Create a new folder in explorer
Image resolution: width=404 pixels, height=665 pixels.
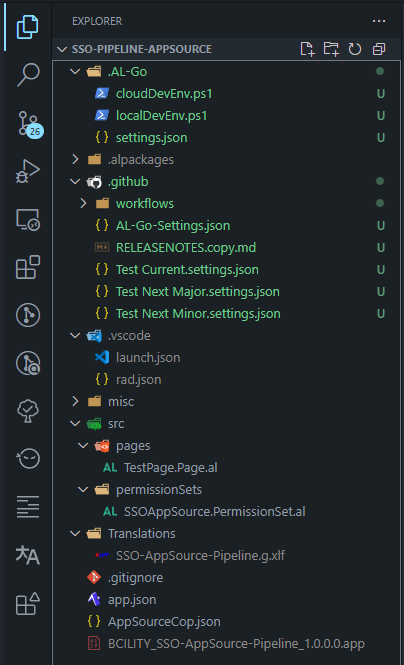click(331, 49)
